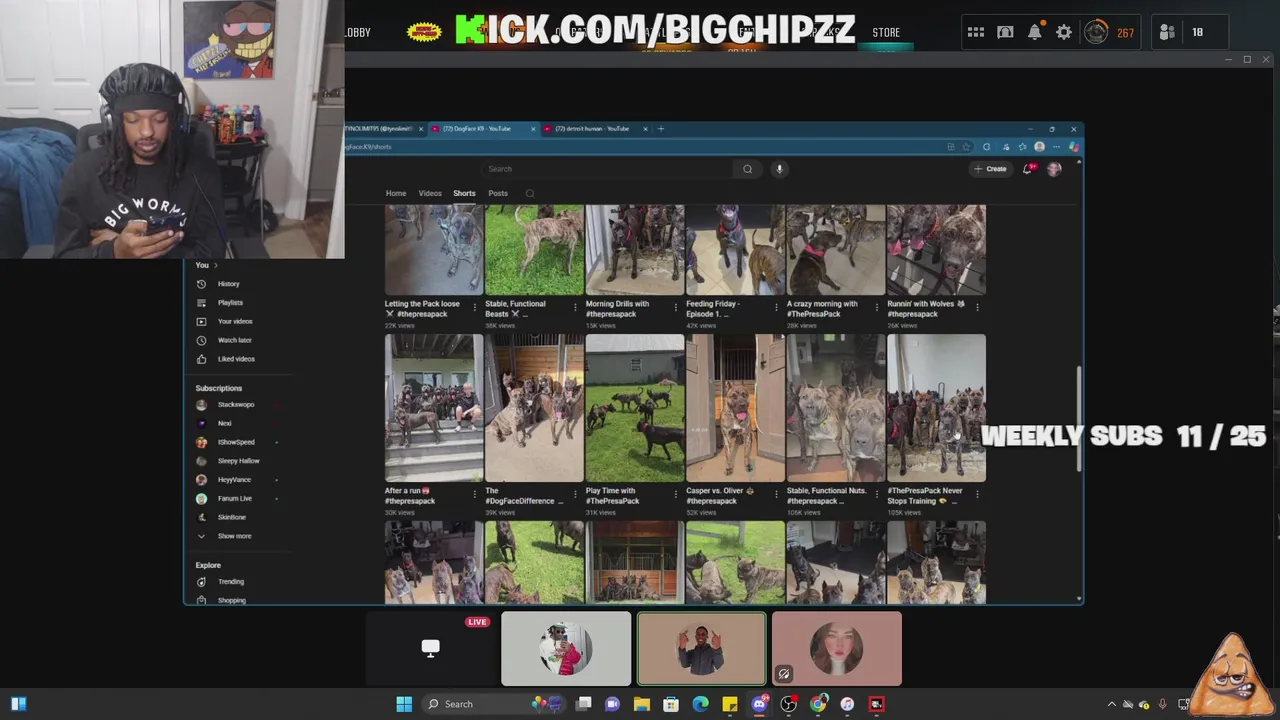Open options for Runnin' with Wolves short
Image resolution: width=1280 pixels, height=720 pixels.
(x=977, y=307)
